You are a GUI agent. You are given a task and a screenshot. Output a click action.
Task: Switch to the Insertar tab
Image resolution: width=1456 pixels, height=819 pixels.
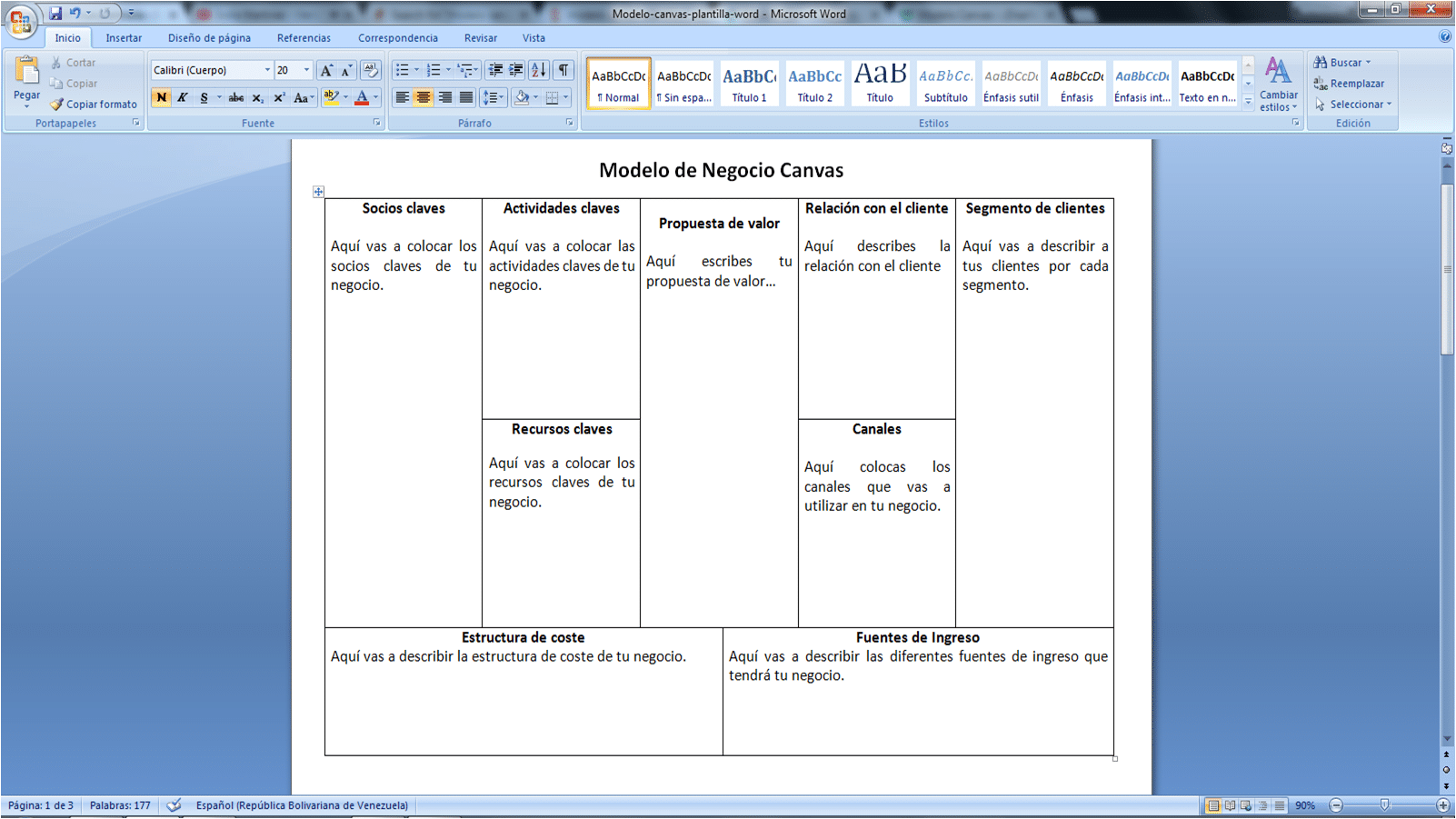(124, 38)
